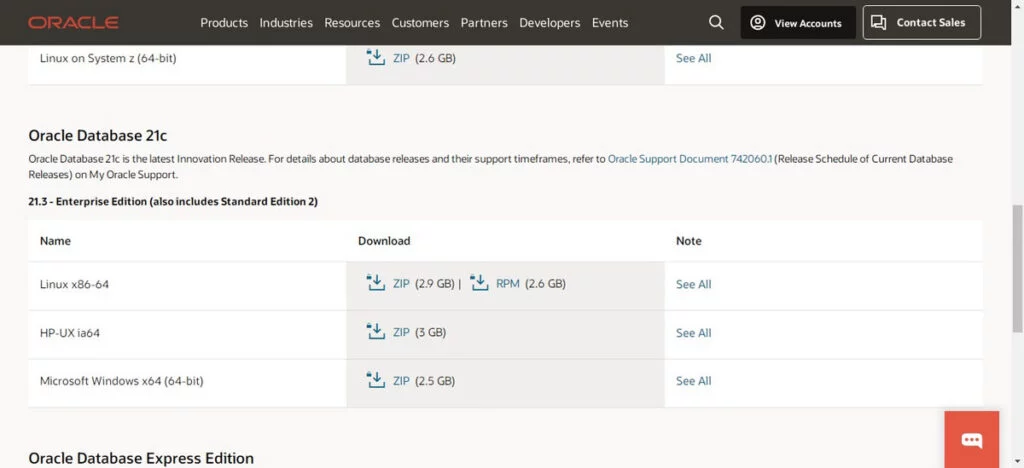Image resolution: width=1024 pixels, height=468 pixels.
Task: Click the Linux on System z (64-bit) name
Action: click(108, 58)
